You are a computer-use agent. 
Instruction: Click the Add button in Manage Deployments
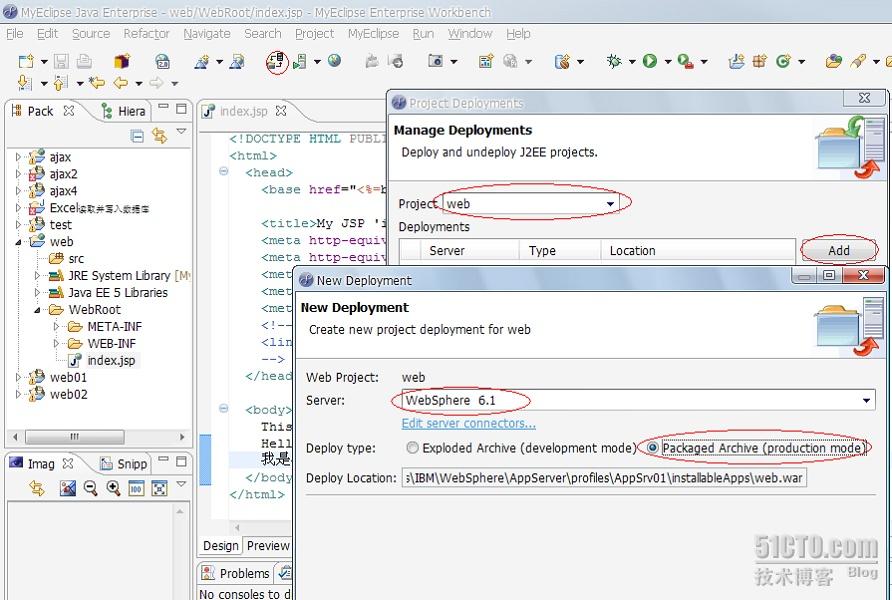pos(839,250)
